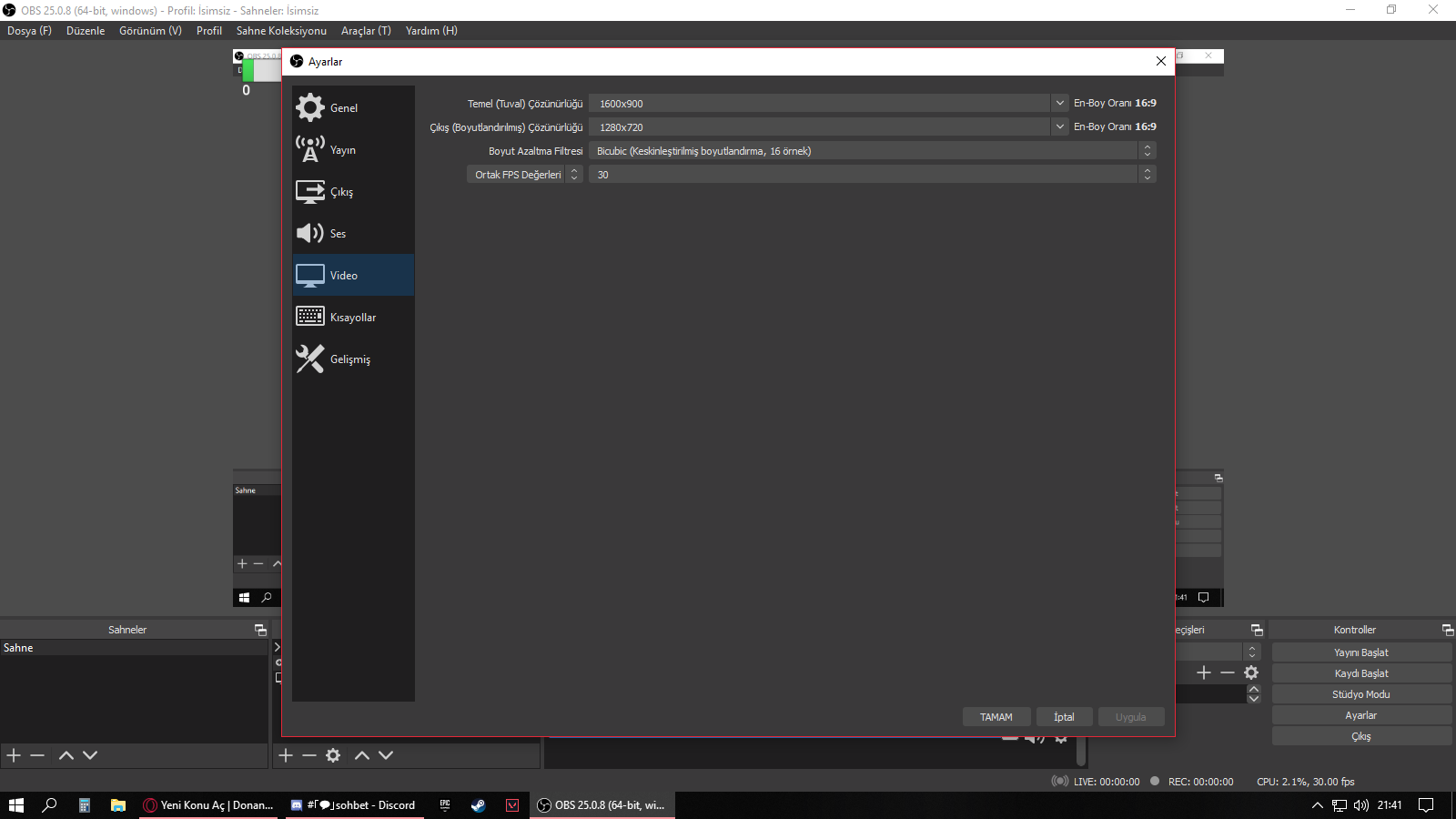
Task: Open the Ortak FPS Değerleri type selector
Action: click(525, 175)
